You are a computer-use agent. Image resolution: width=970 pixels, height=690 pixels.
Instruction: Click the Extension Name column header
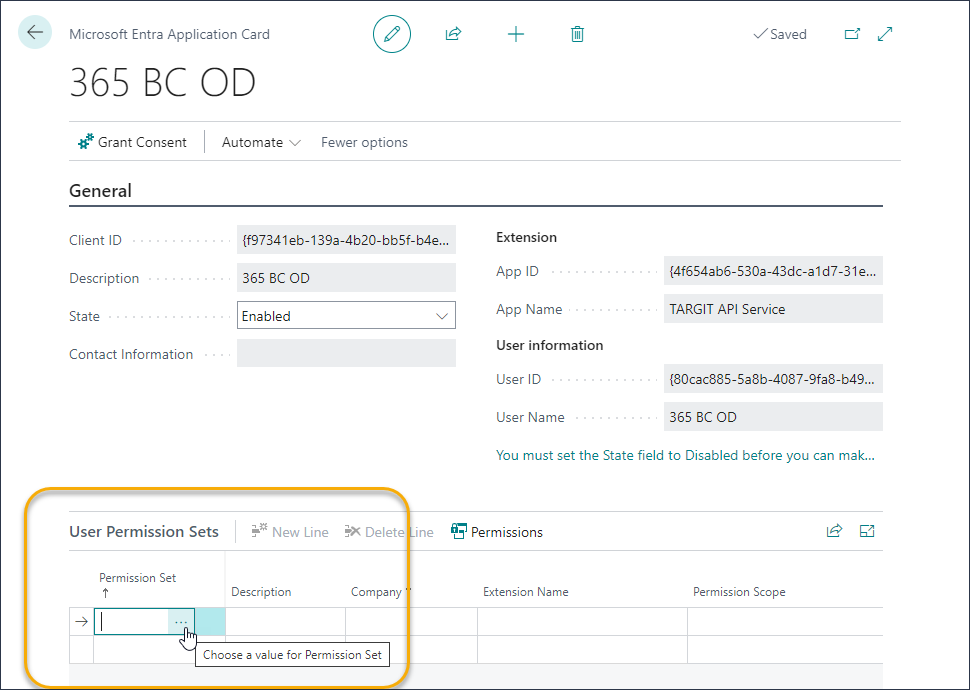(x=526, y=592)
